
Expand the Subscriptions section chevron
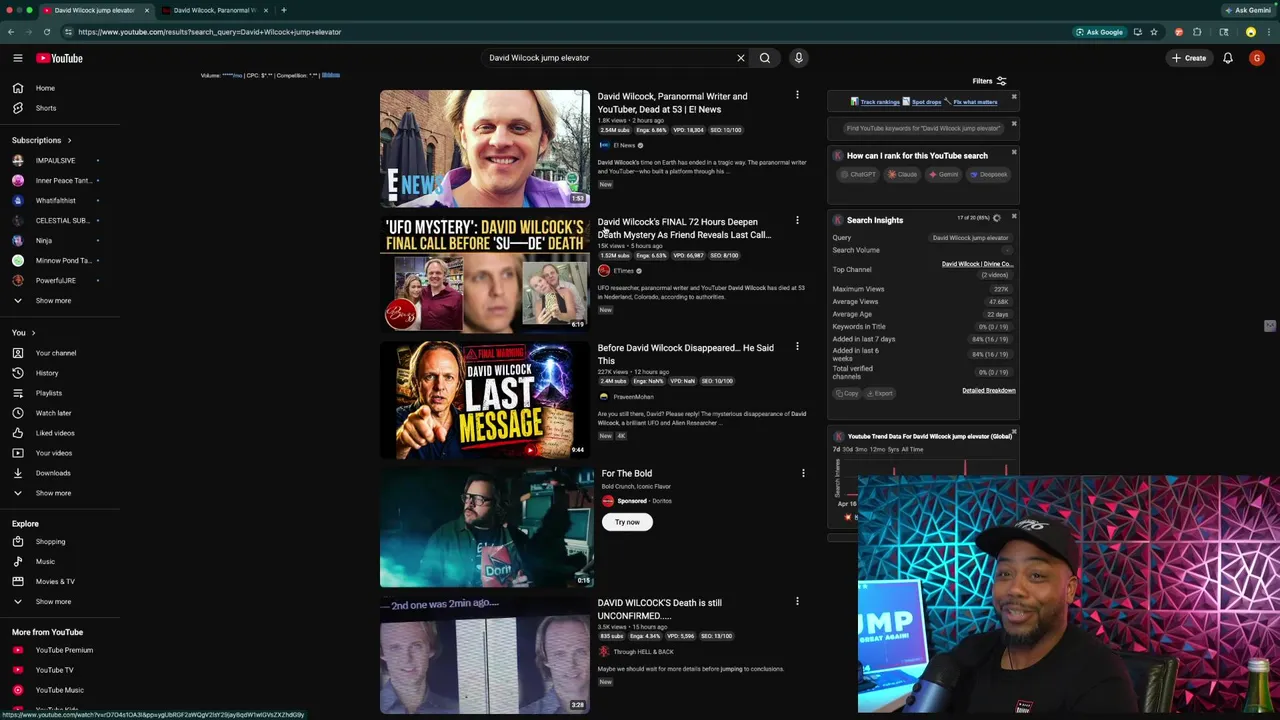point(69,140)
